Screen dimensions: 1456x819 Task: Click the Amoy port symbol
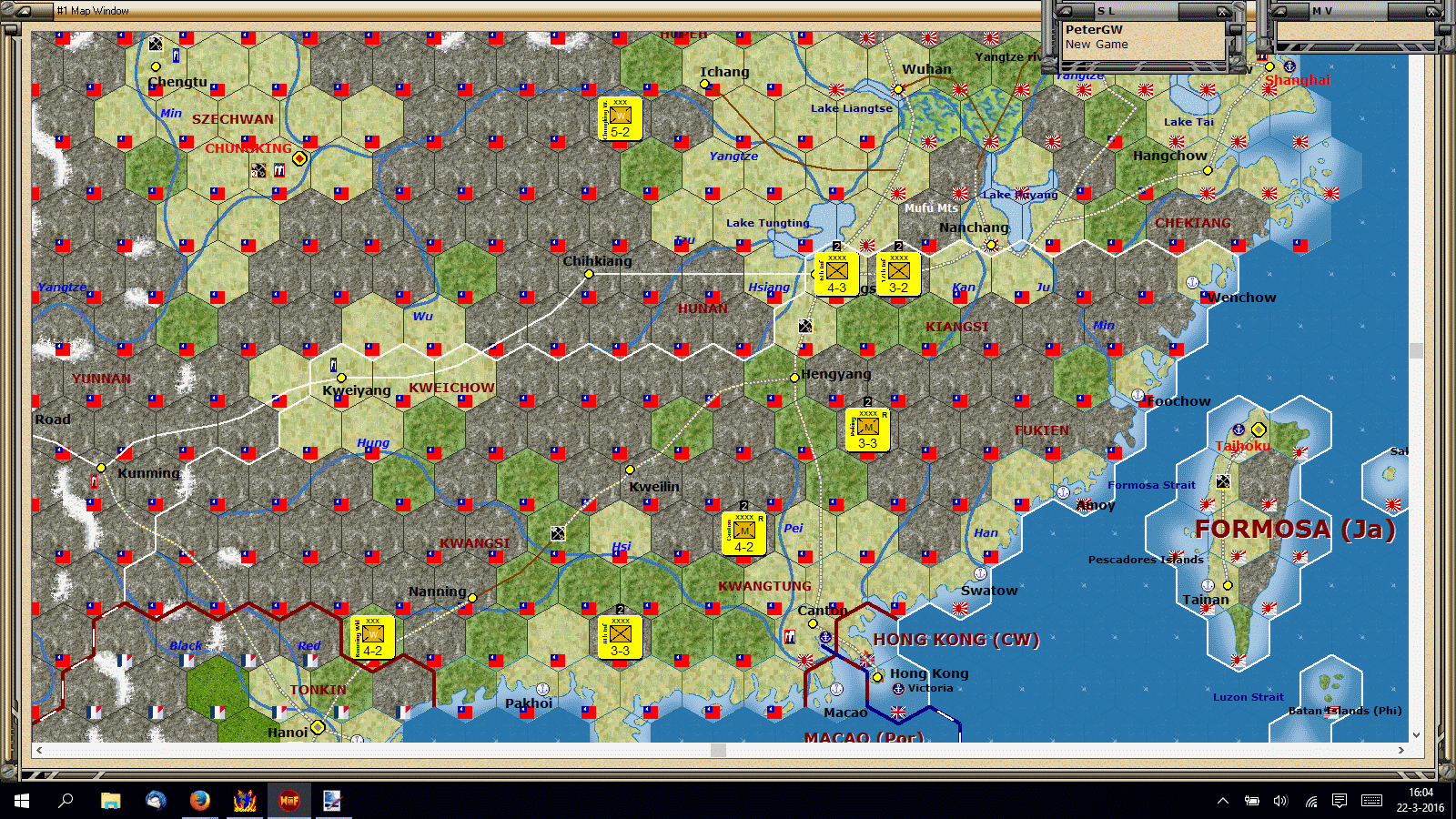[x=1063, y=491]
